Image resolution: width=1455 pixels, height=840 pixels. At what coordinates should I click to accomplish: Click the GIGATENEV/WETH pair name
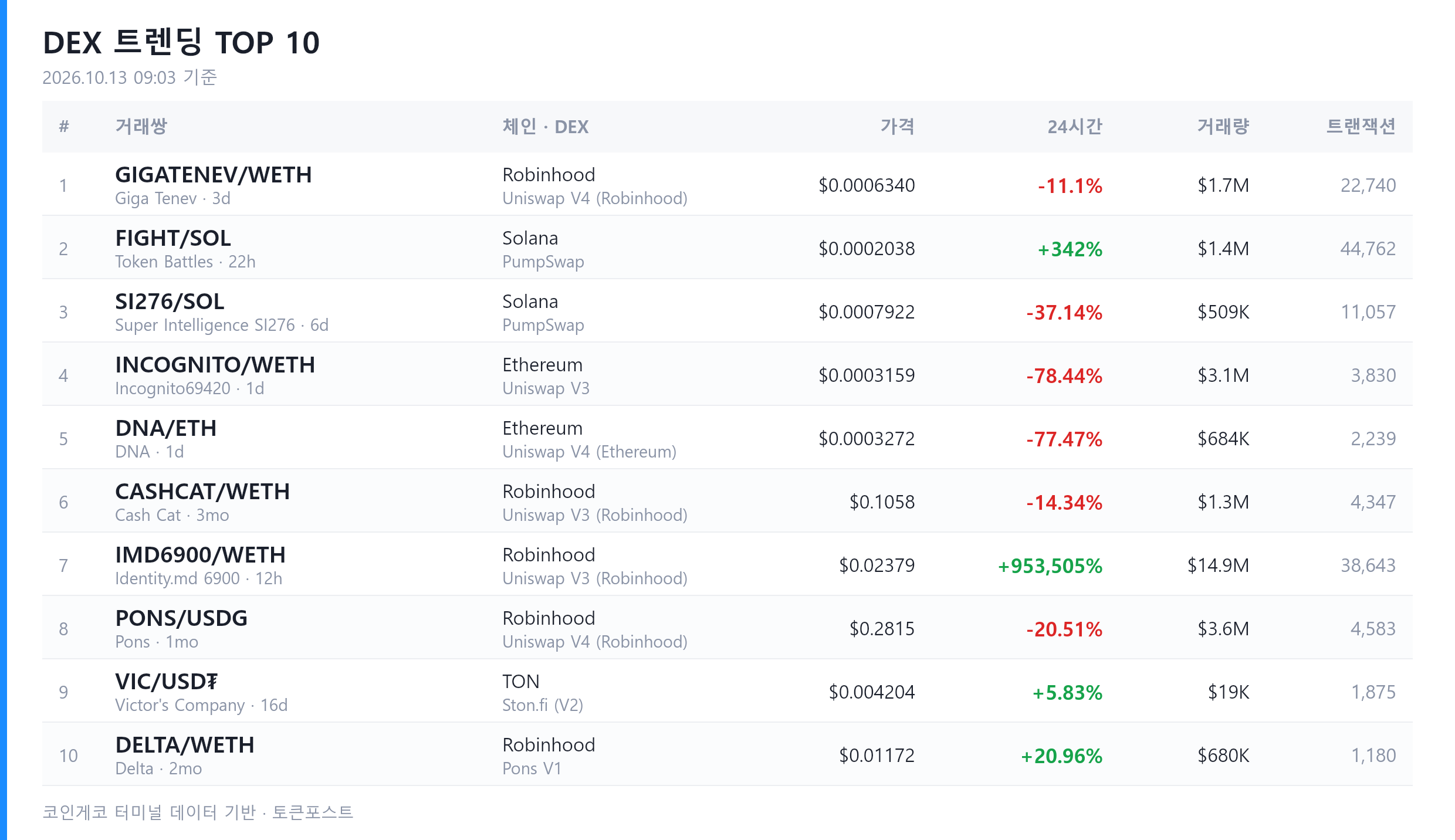tap(214, 175)
